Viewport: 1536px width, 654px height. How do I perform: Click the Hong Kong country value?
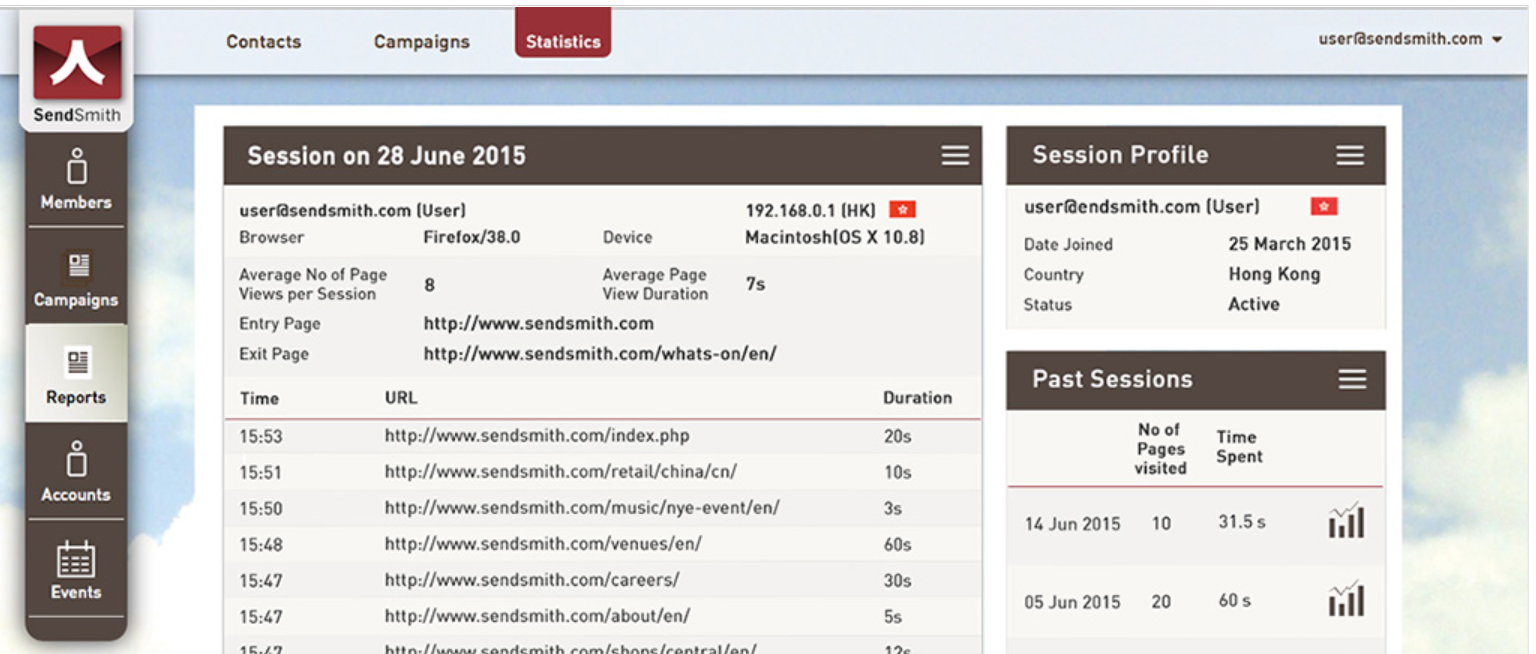click(1274, 275)
